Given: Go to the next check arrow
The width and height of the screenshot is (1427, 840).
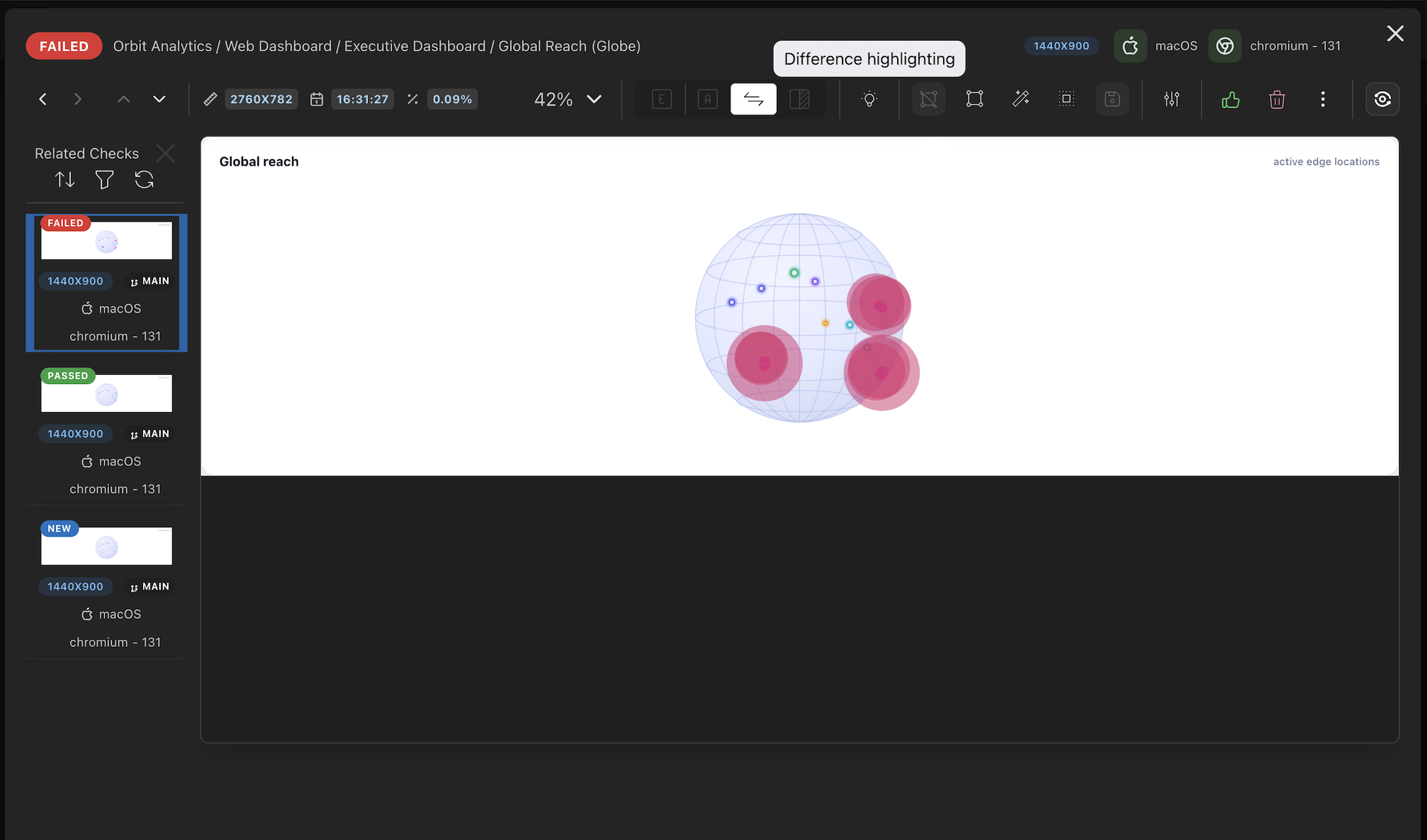Looking at the screenshot, I should pyautogui.click(x=78, y=99).
